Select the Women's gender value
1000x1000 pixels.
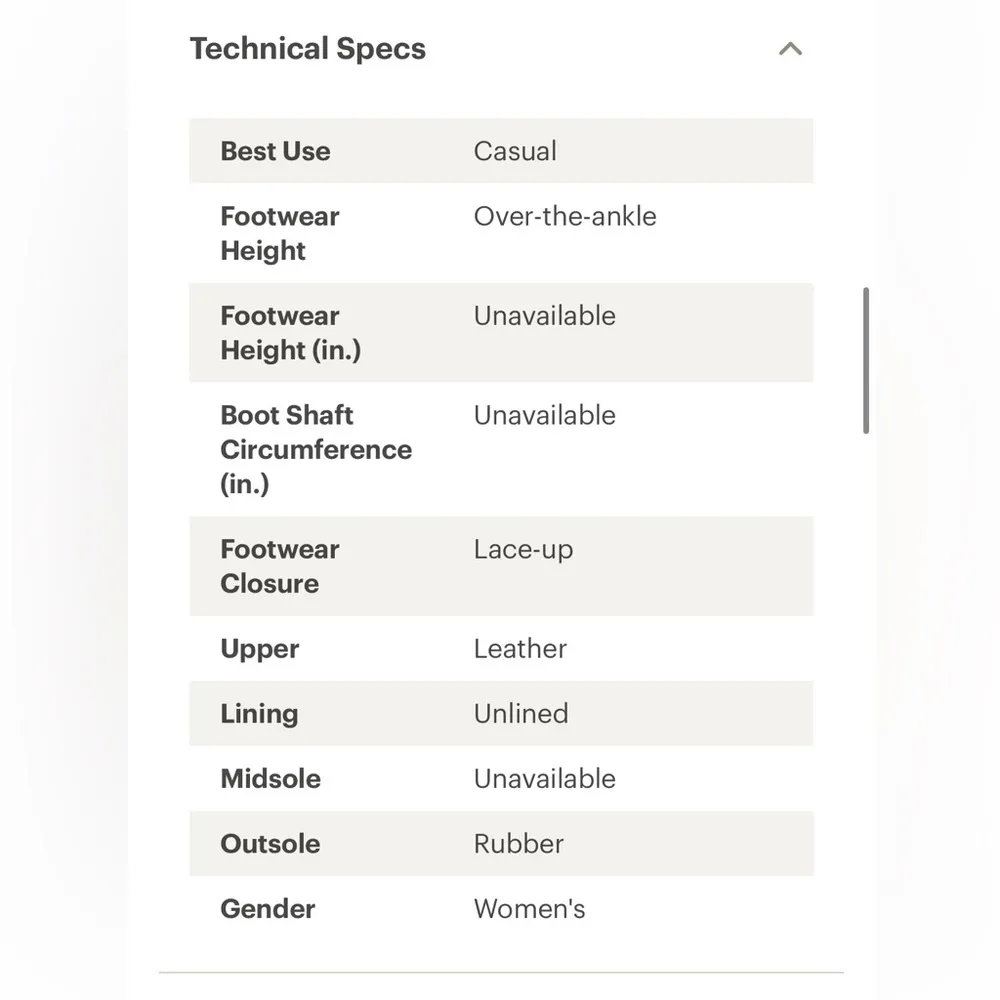click(x=529, y=909)
